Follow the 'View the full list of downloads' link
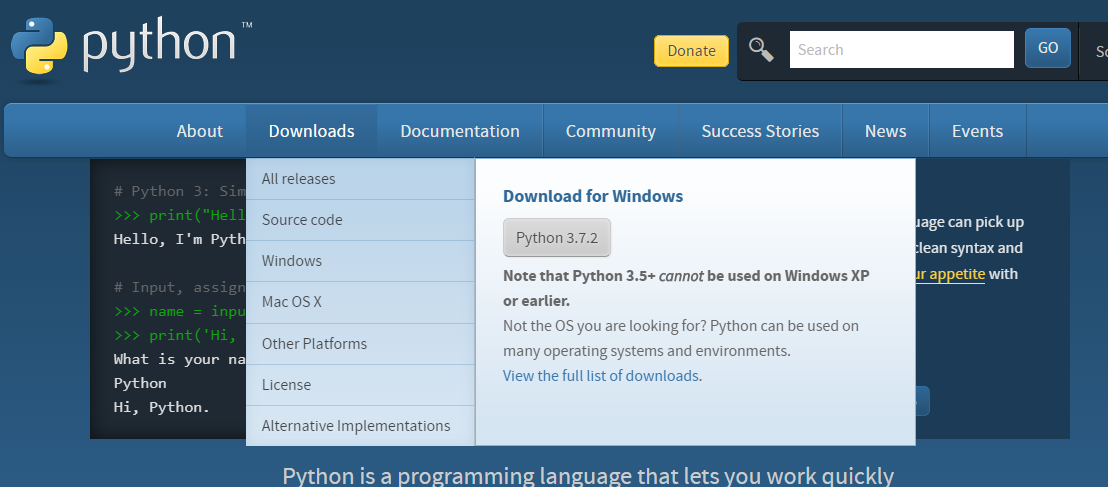 (x=600, y=376)
